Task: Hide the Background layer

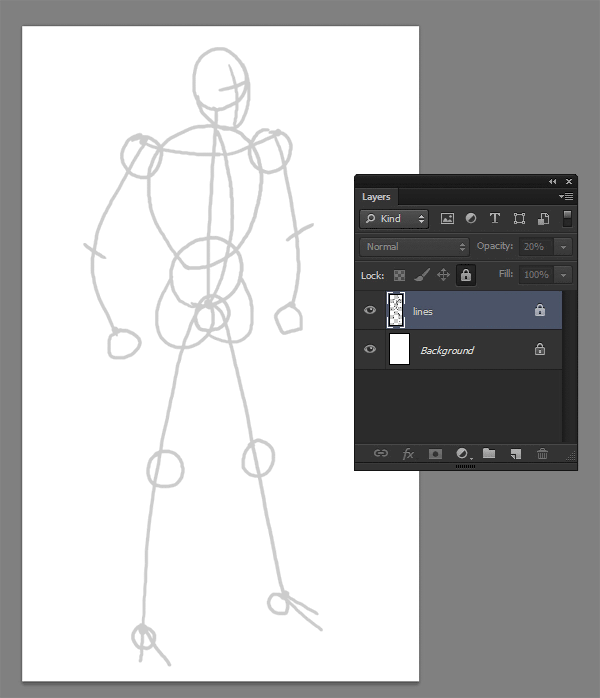Action: [x=371, y=350]
